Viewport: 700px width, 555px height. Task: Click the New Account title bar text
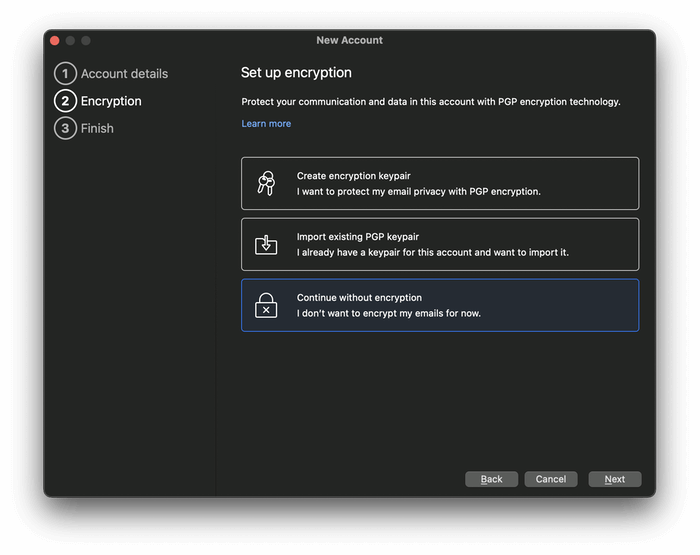click(349, 40)
